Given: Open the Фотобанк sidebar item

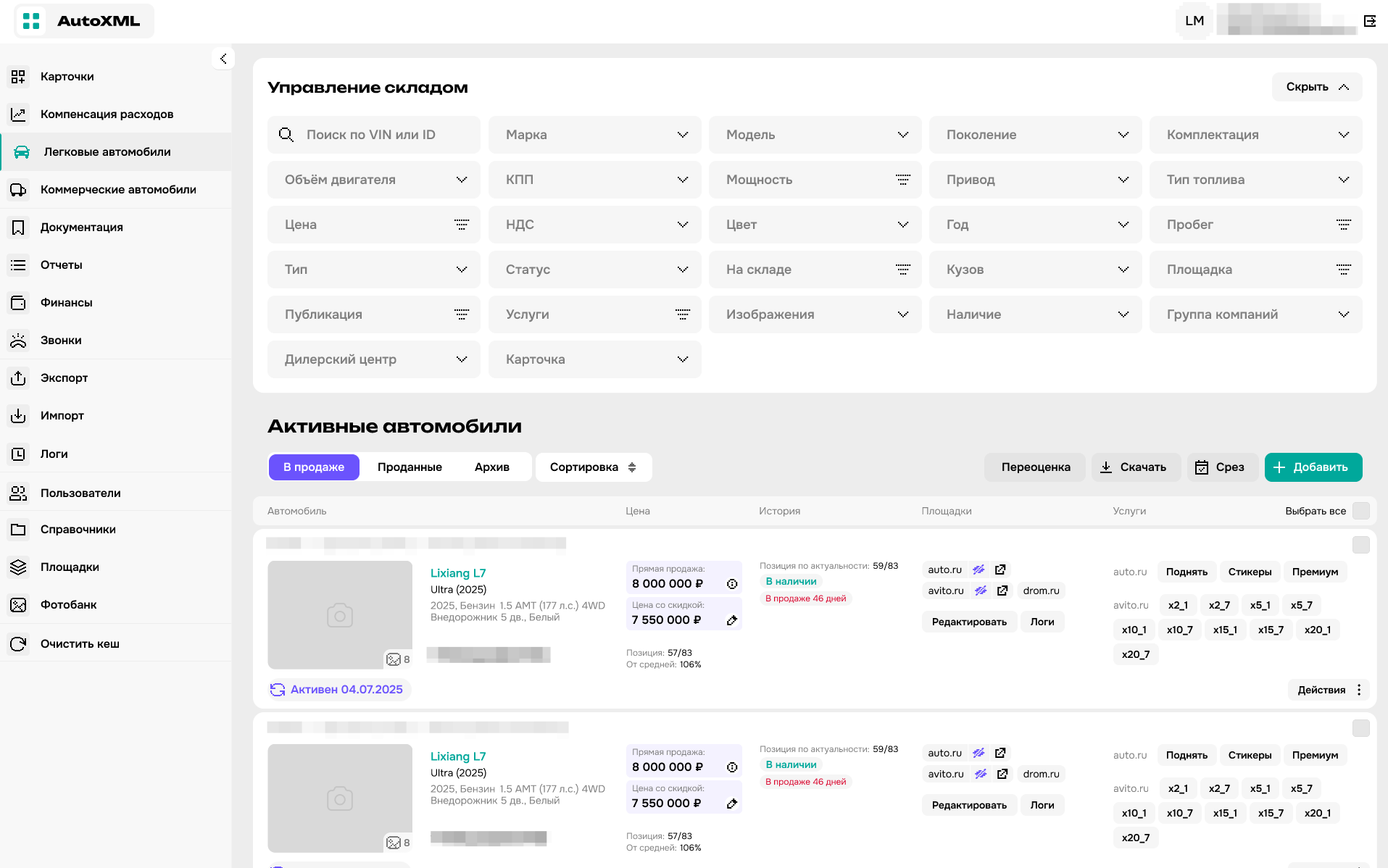Looking at the screenshot, I should 68,604.
